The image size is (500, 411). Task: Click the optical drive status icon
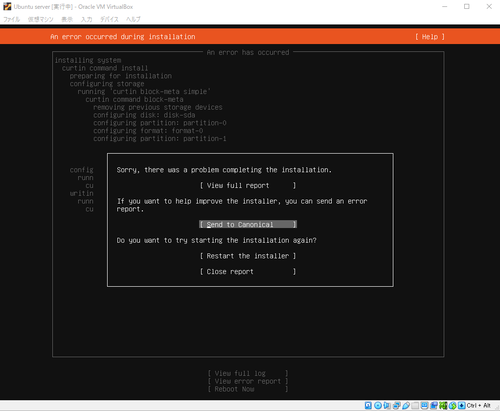378,405
